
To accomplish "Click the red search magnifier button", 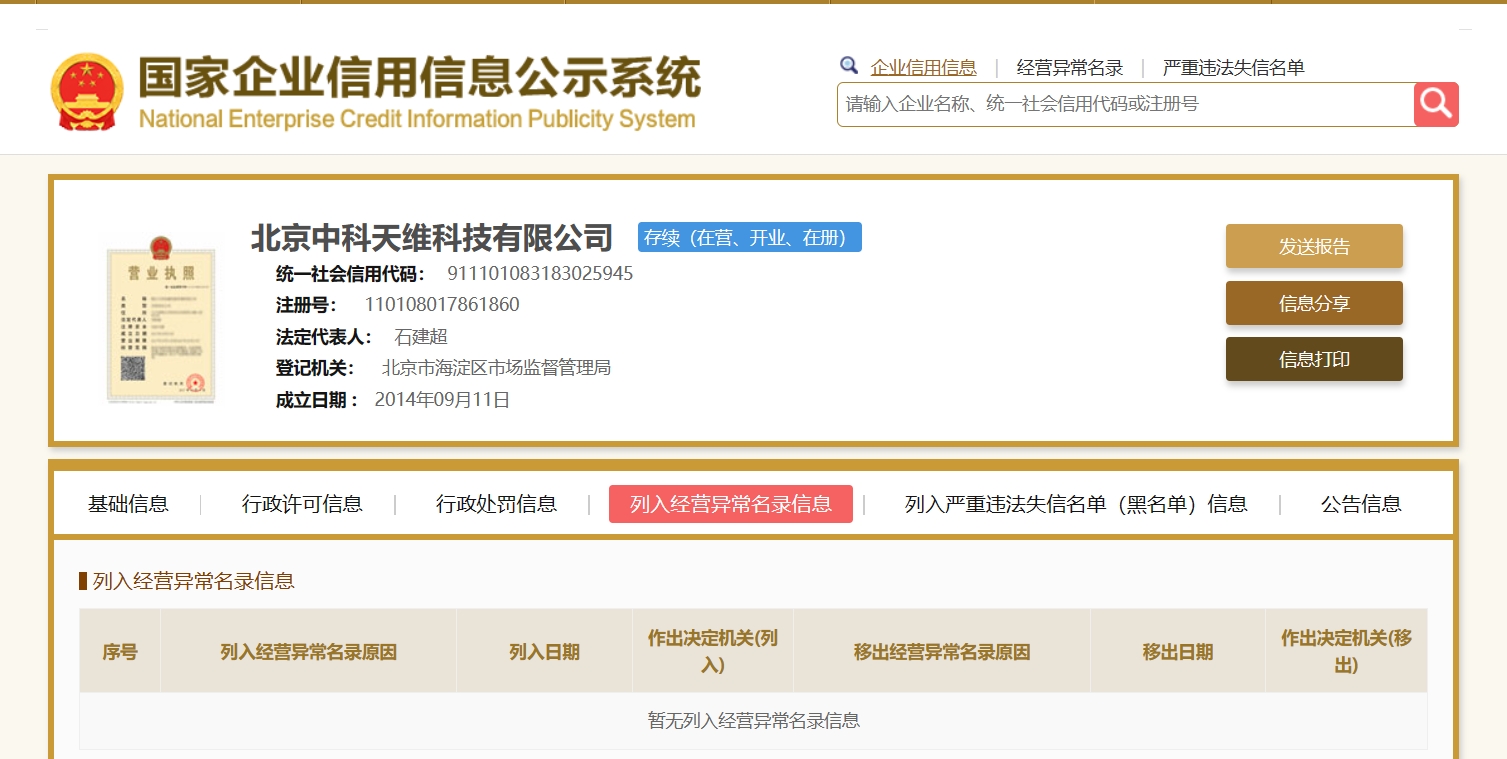I will 1436,104.
